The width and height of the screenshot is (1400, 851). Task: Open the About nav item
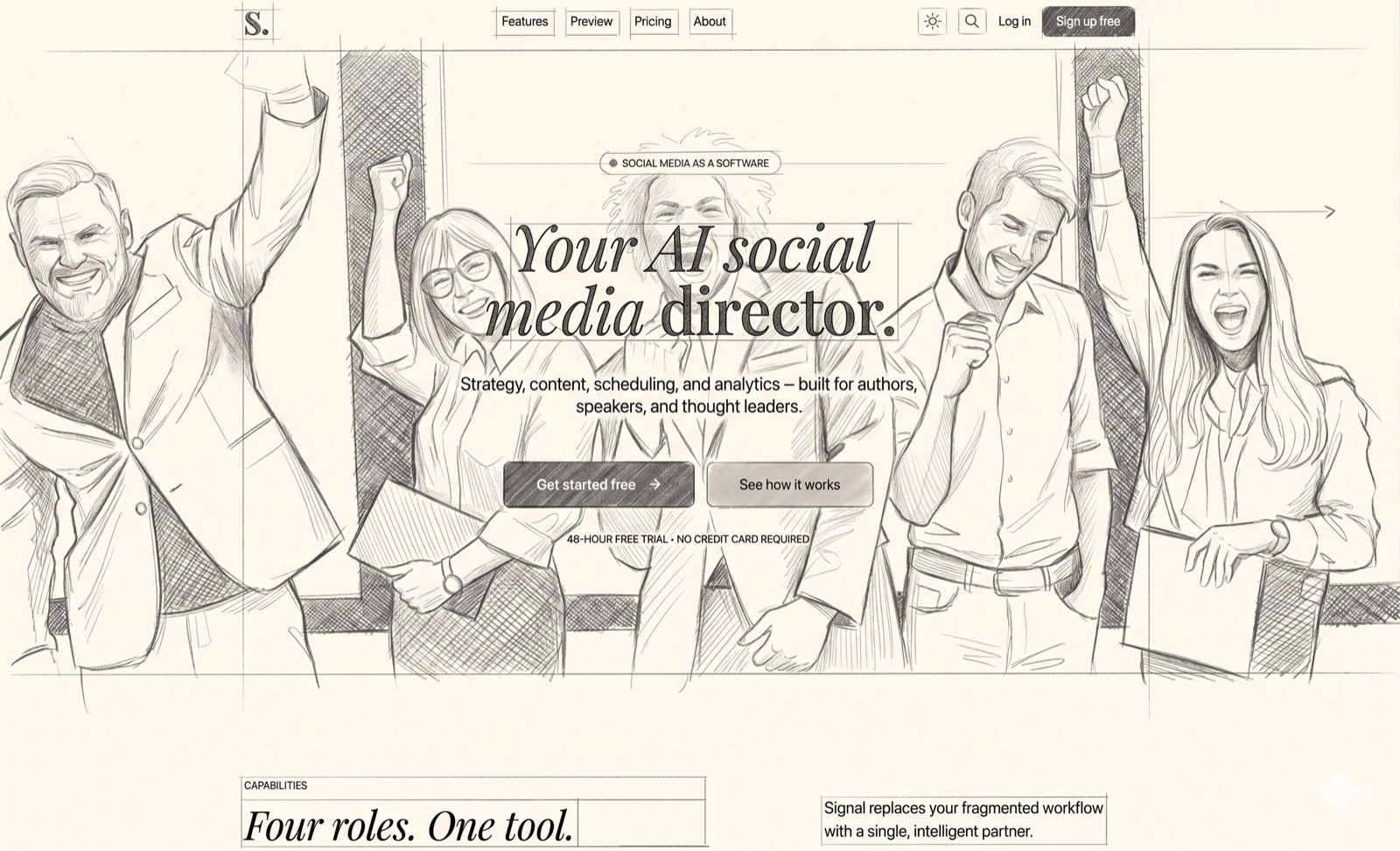(x=710, y=21)
